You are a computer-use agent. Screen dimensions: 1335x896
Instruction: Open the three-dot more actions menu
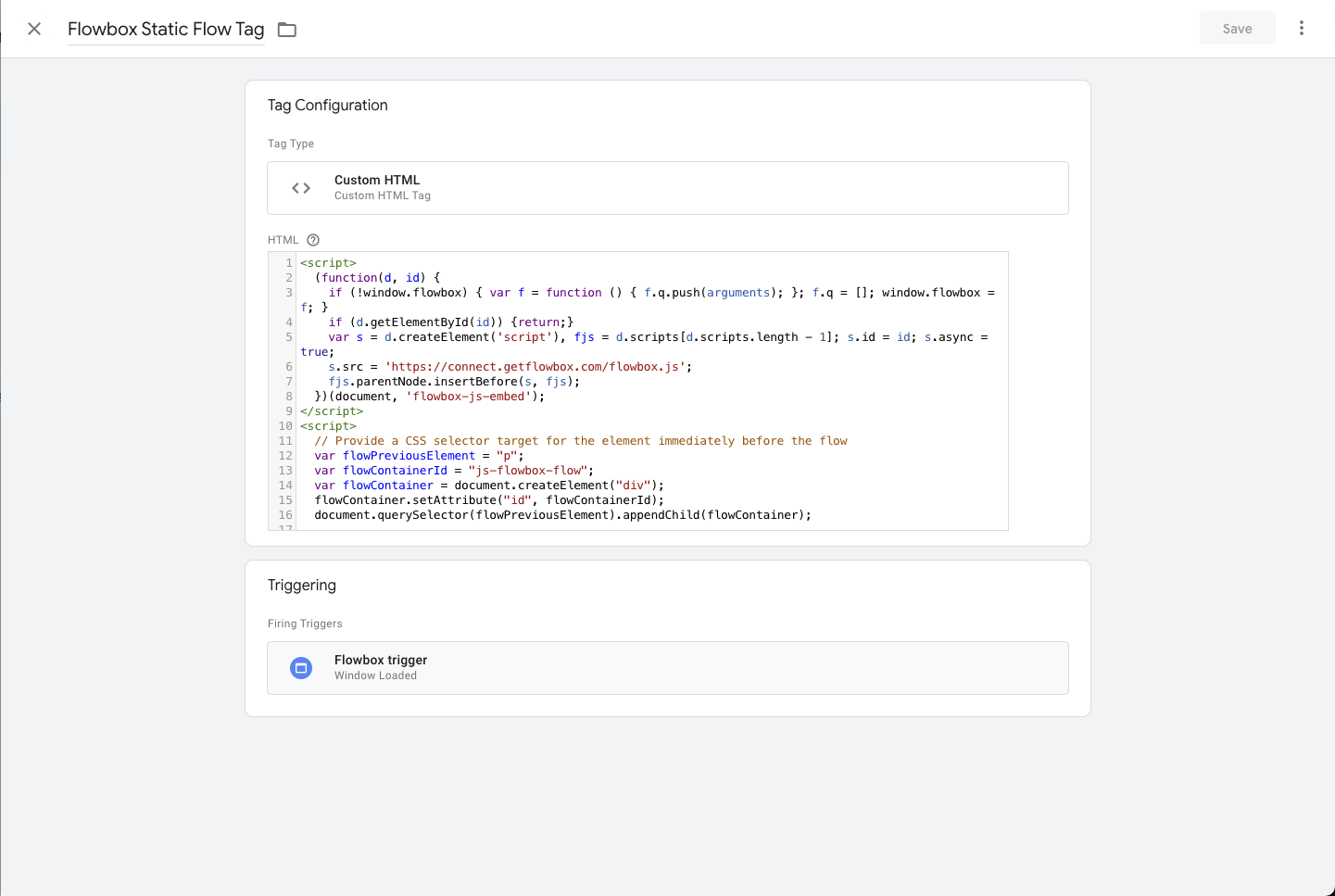1301,28
